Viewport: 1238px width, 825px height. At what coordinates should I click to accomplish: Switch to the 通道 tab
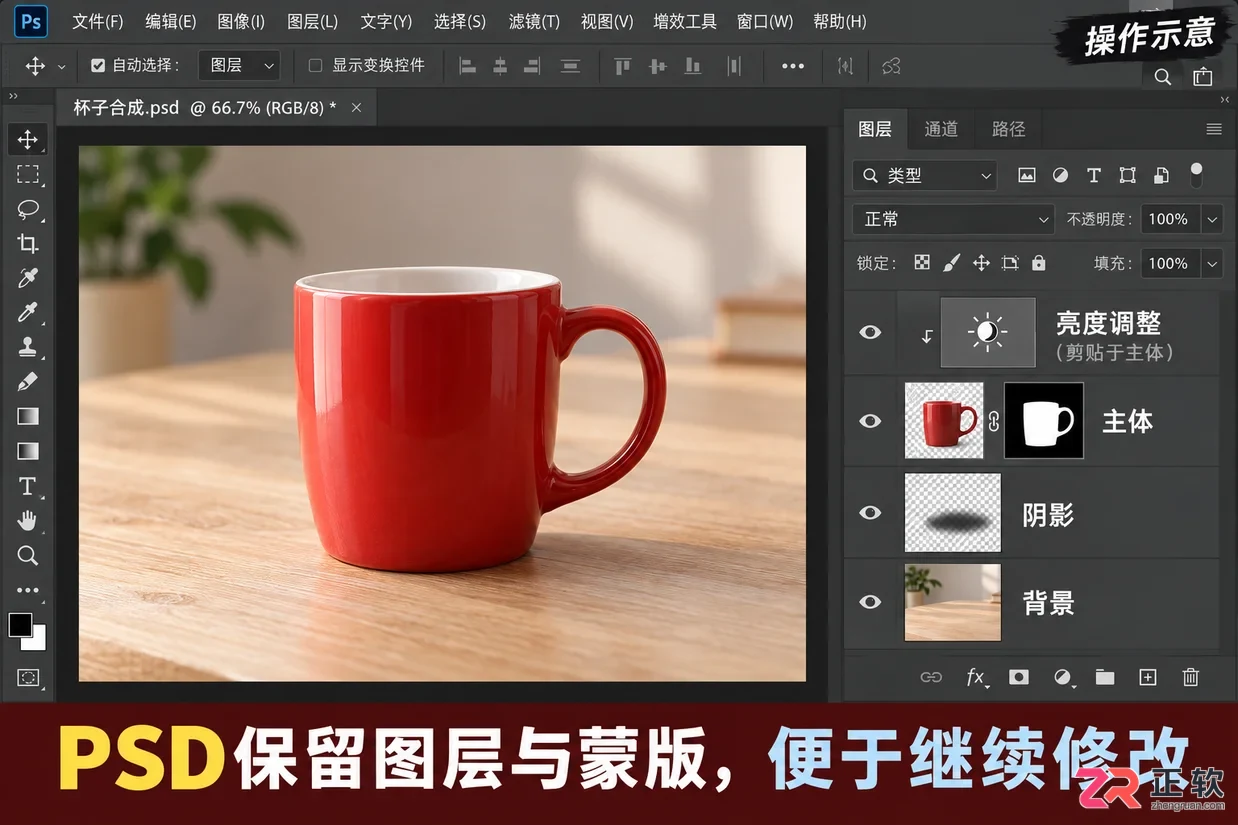[x=941, y=129]
